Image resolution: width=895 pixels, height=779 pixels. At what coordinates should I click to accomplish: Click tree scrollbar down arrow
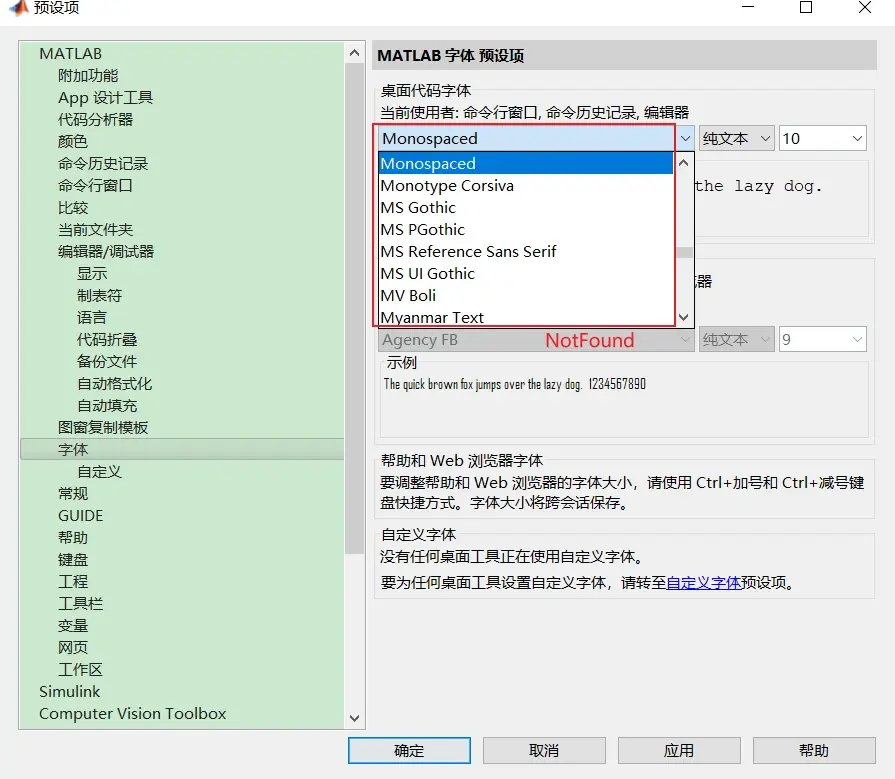click(x=354, y=718)
